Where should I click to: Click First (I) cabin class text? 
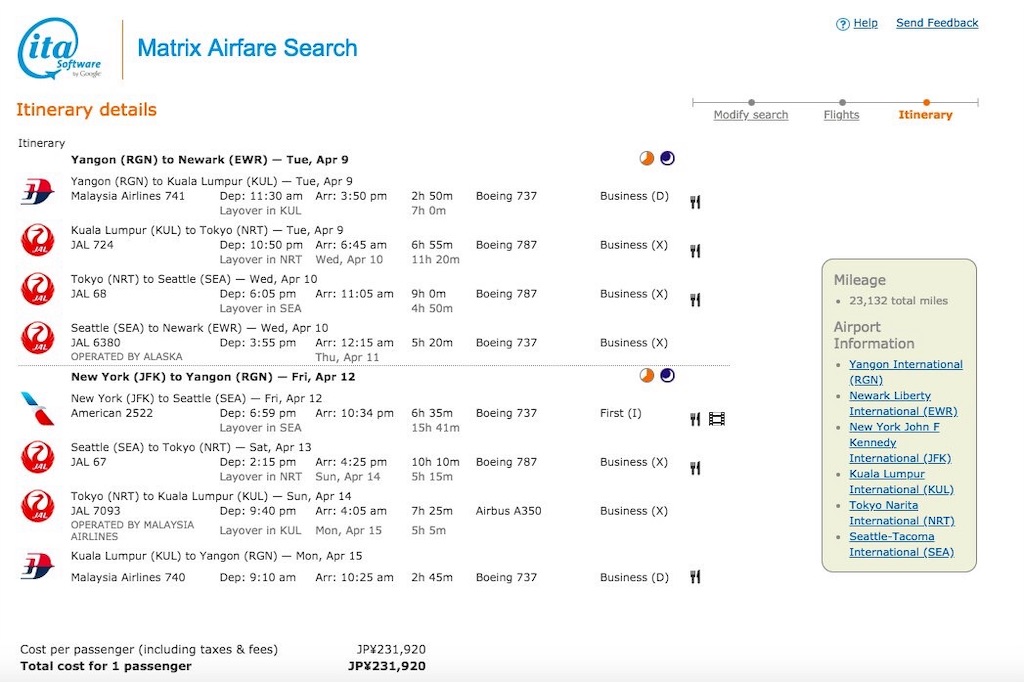tap(620, 413)
